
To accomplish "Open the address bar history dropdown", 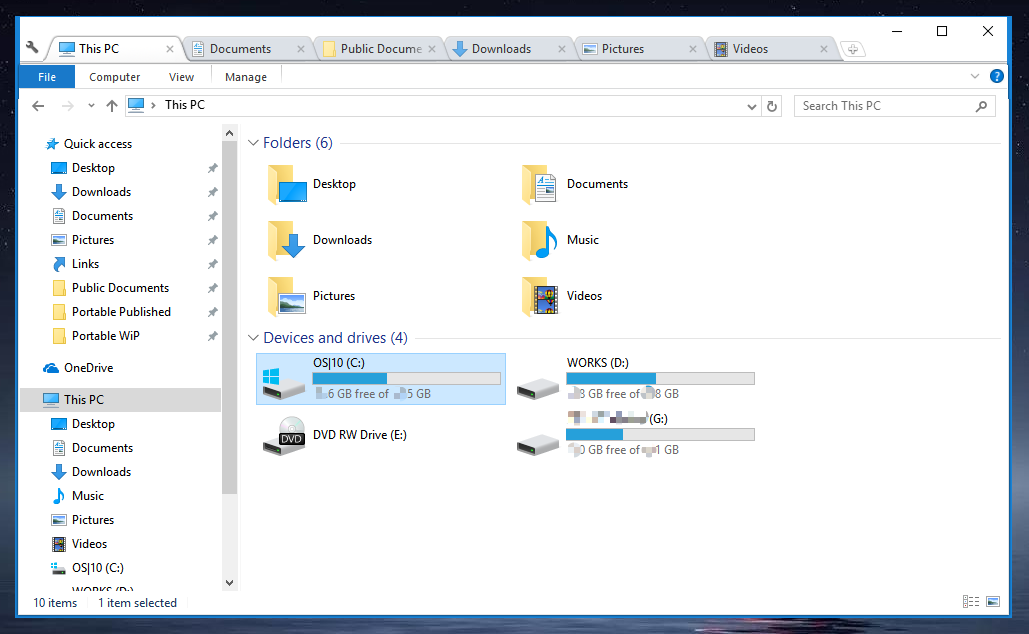I will pos(752,106).
